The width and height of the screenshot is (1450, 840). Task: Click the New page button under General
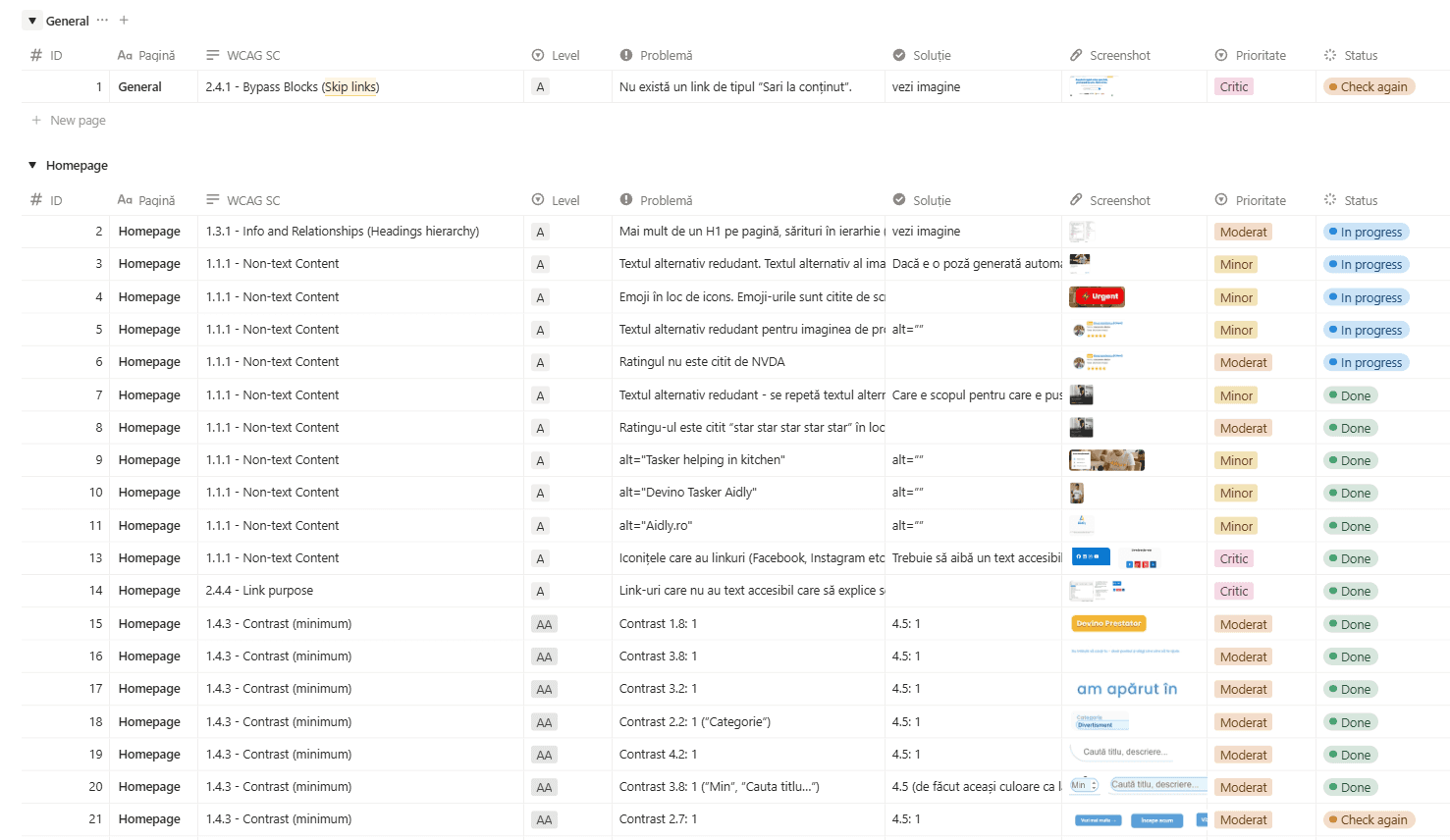point(68,120)
